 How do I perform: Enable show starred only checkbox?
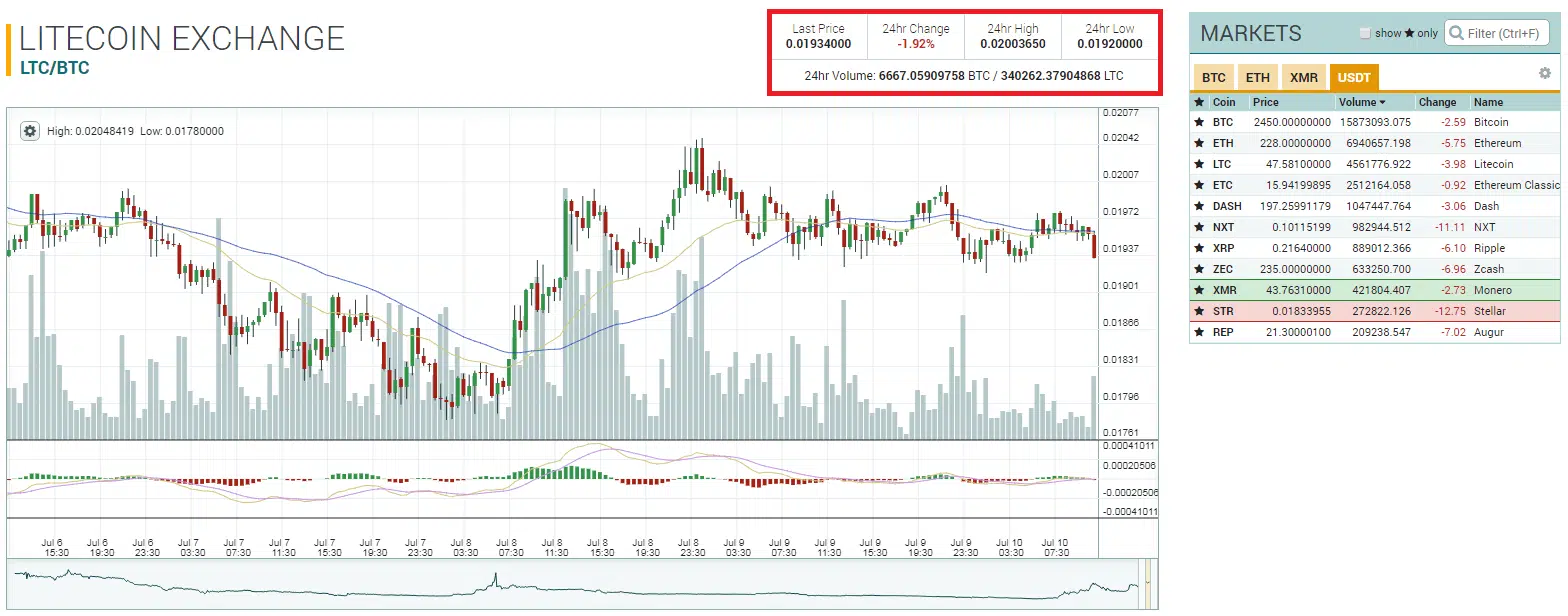(1365, 33)
